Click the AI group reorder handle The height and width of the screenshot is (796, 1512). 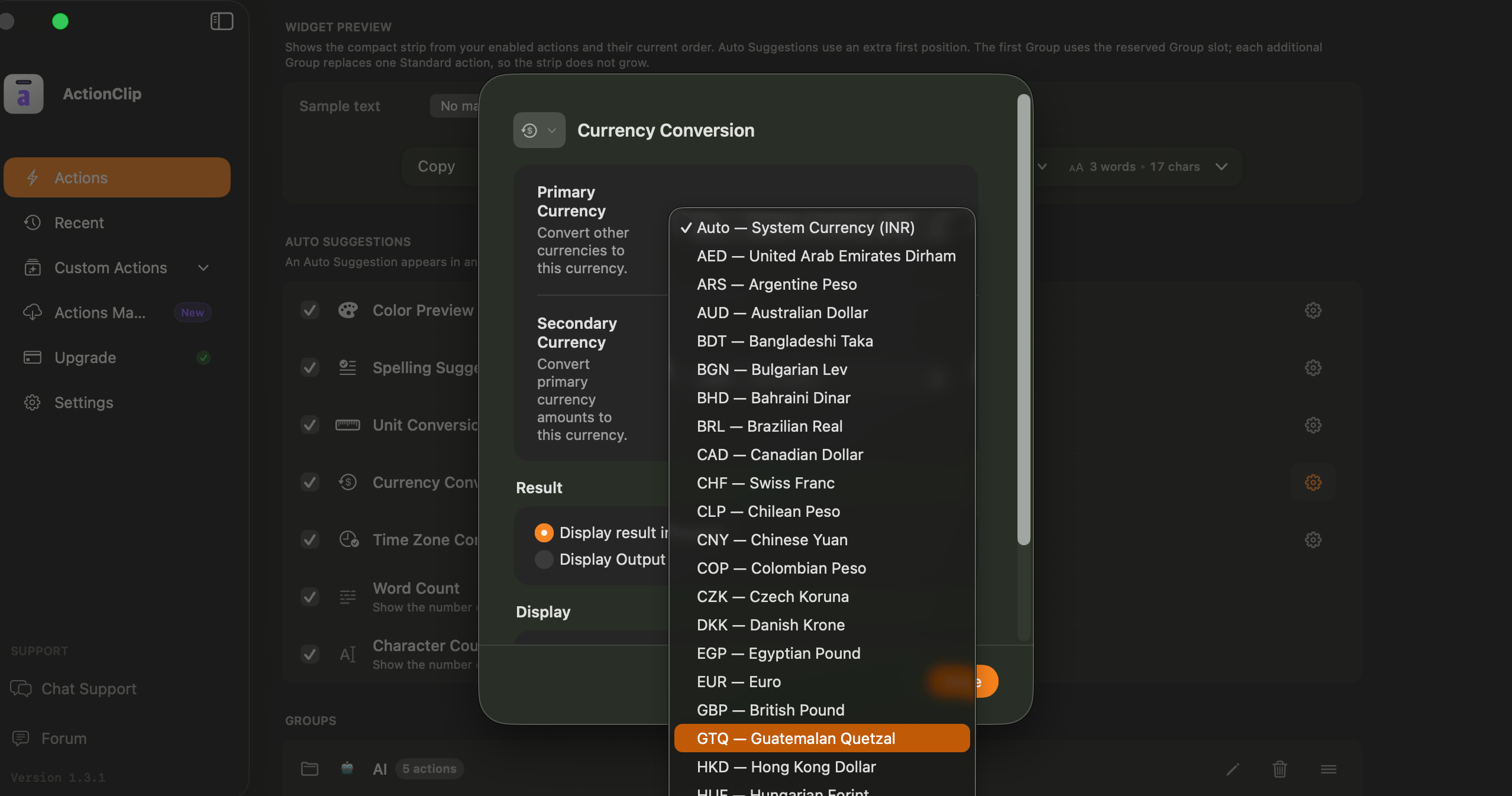(x=1329, y=769)
